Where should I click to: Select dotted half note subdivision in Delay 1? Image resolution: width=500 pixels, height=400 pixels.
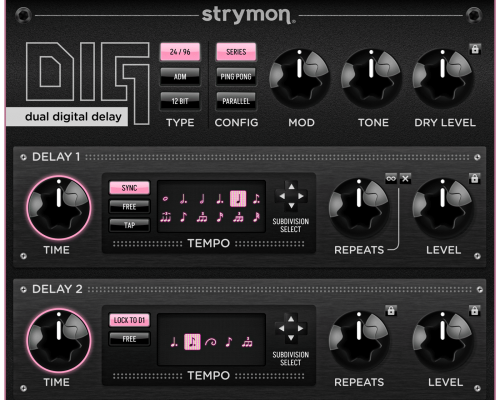pos(183,199)
